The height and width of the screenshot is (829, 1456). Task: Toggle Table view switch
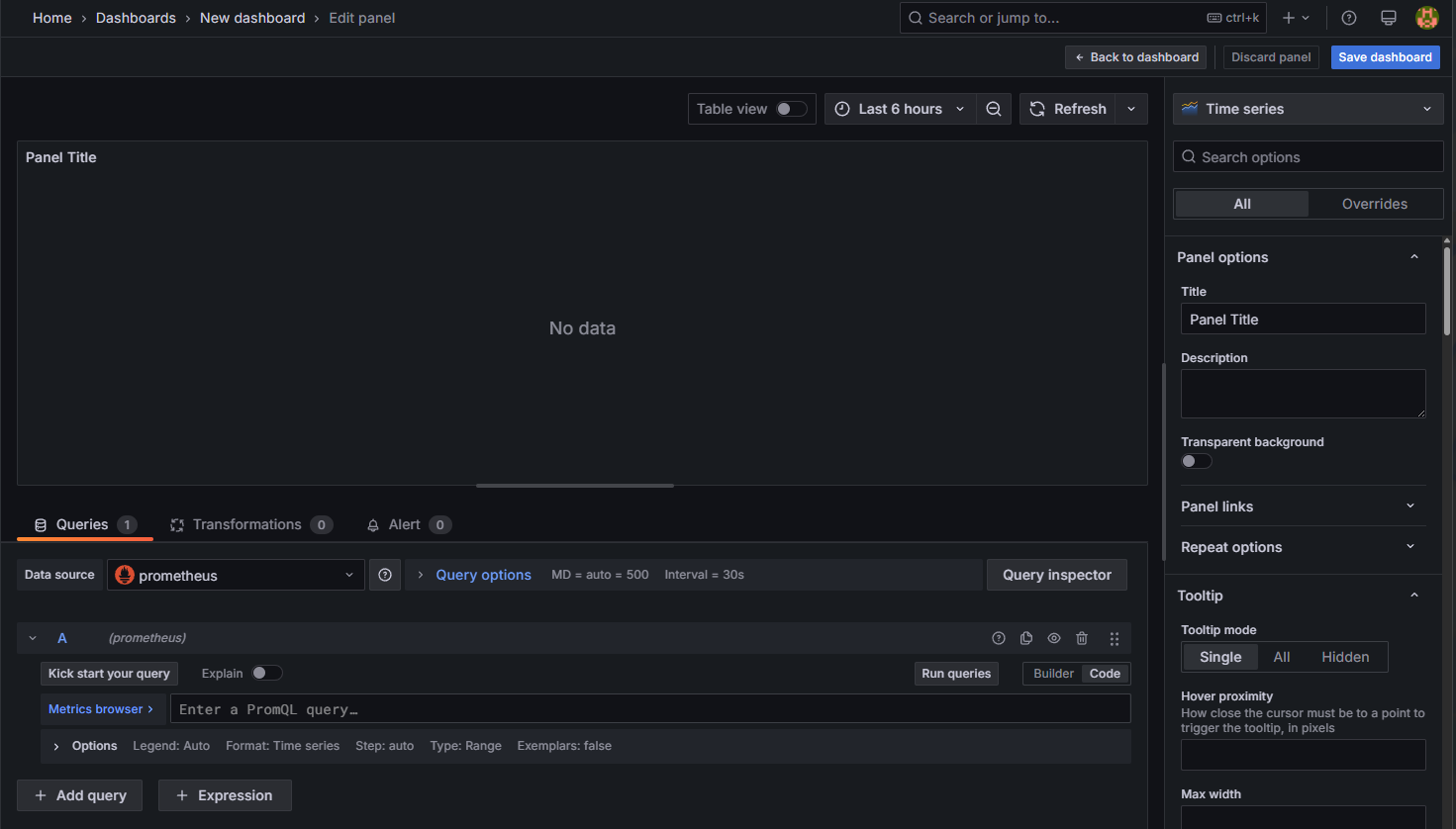point(792,109)
